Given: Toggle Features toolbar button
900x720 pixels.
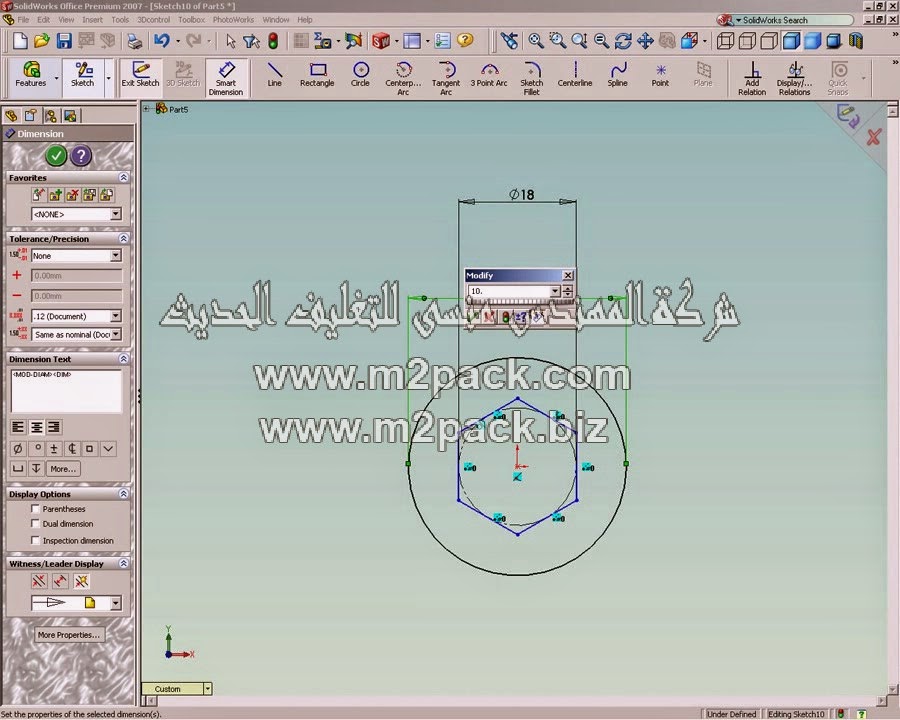Looking at the screenshot, I should coord(31,75).
